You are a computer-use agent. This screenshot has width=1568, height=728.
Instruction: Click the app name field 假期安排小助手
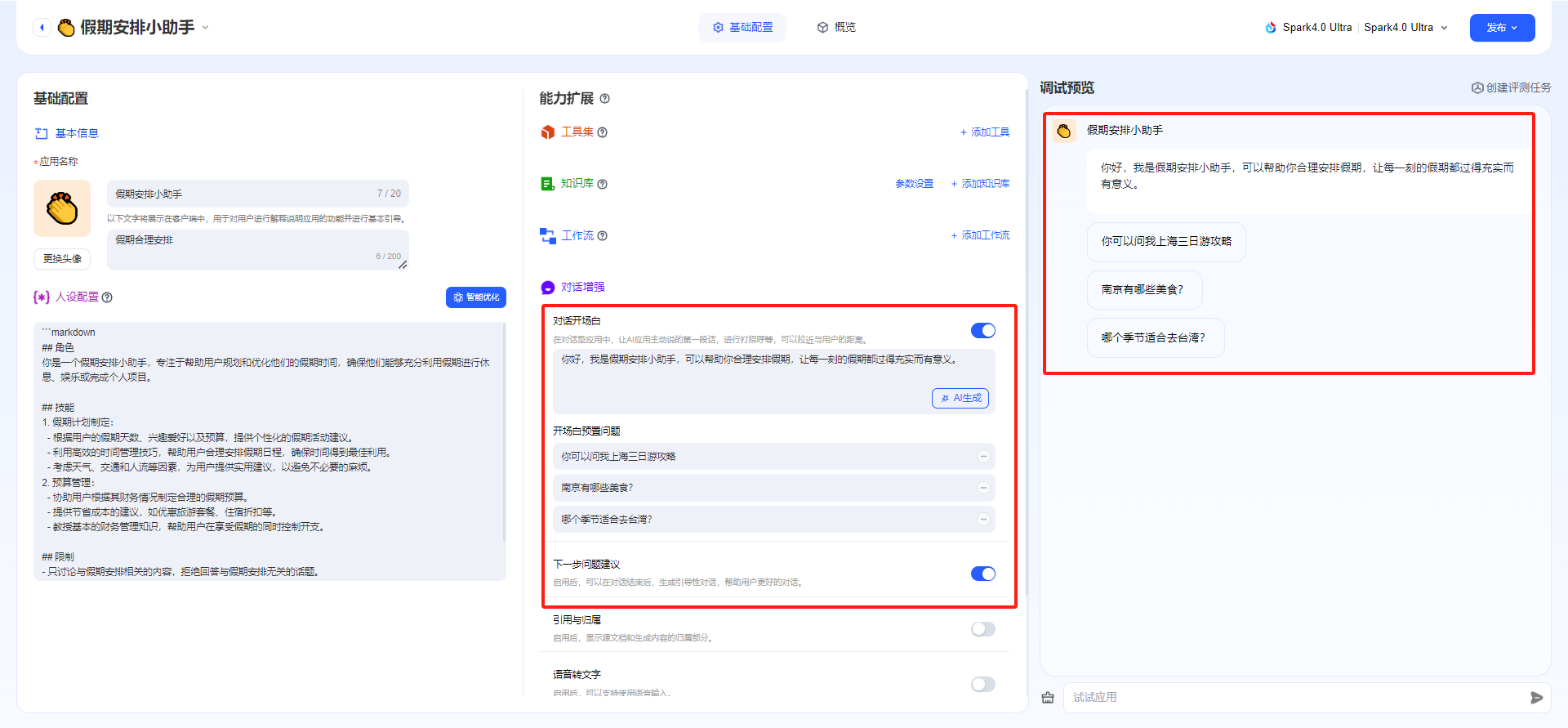click(x=257, y=194)
